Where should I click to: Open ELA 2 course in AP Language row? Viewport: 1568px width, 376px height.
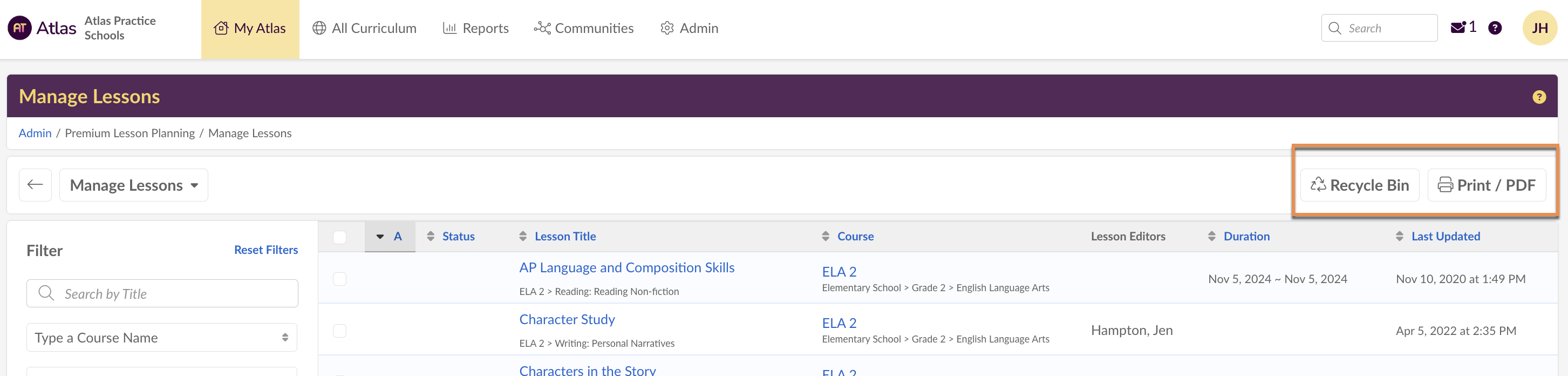[840, 272]
